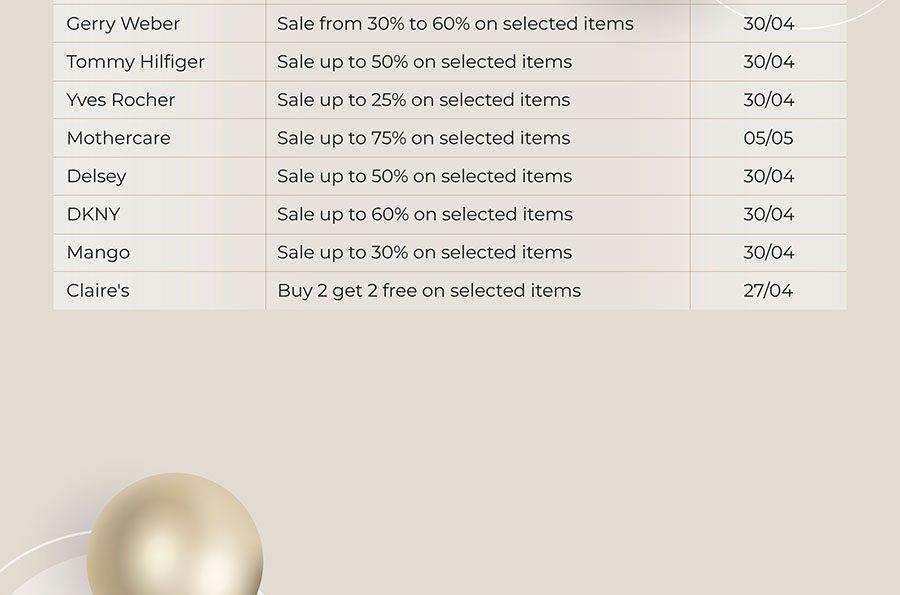Click the 05/05 end date

[768, 138]
